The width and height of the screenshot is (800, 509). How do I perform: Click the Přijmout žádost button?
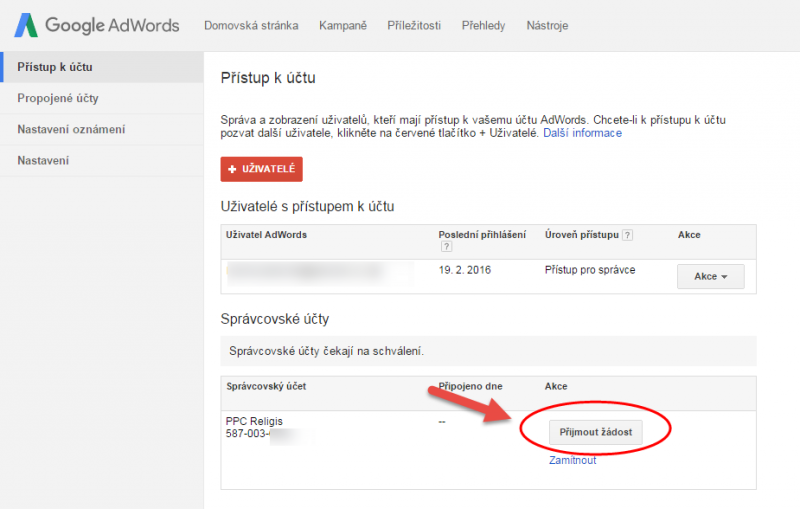click(595, 432)
